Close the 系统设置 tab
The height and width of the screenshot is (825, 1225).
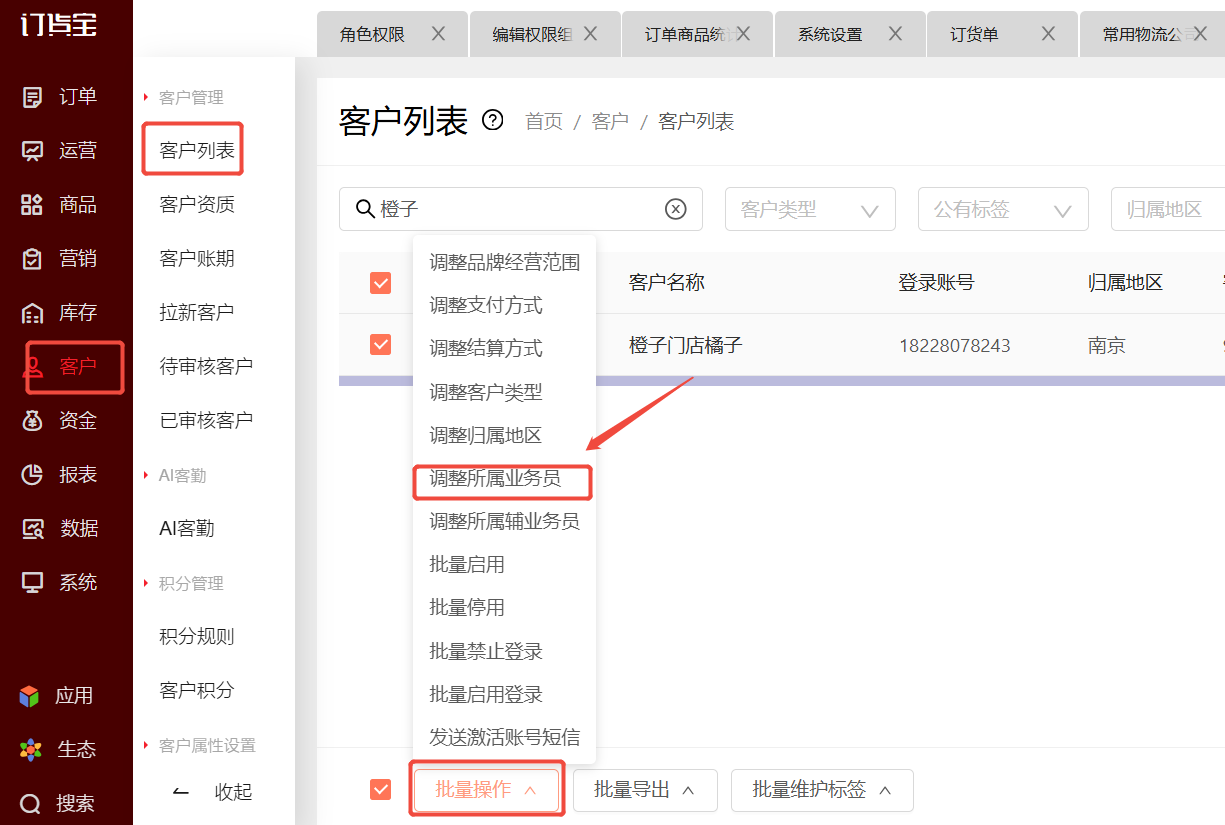895,34
